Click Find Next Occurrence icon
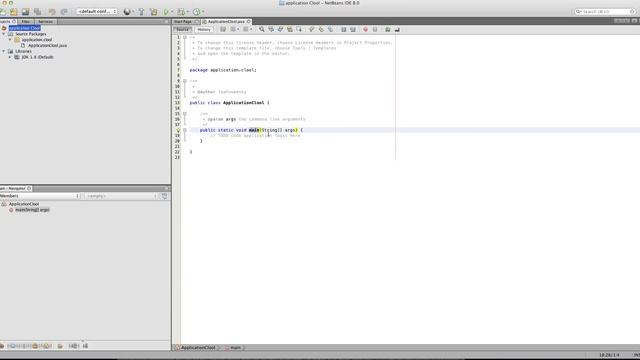This screenshot has height=360, width=640. pyautogui.click(x=280, y=29)
